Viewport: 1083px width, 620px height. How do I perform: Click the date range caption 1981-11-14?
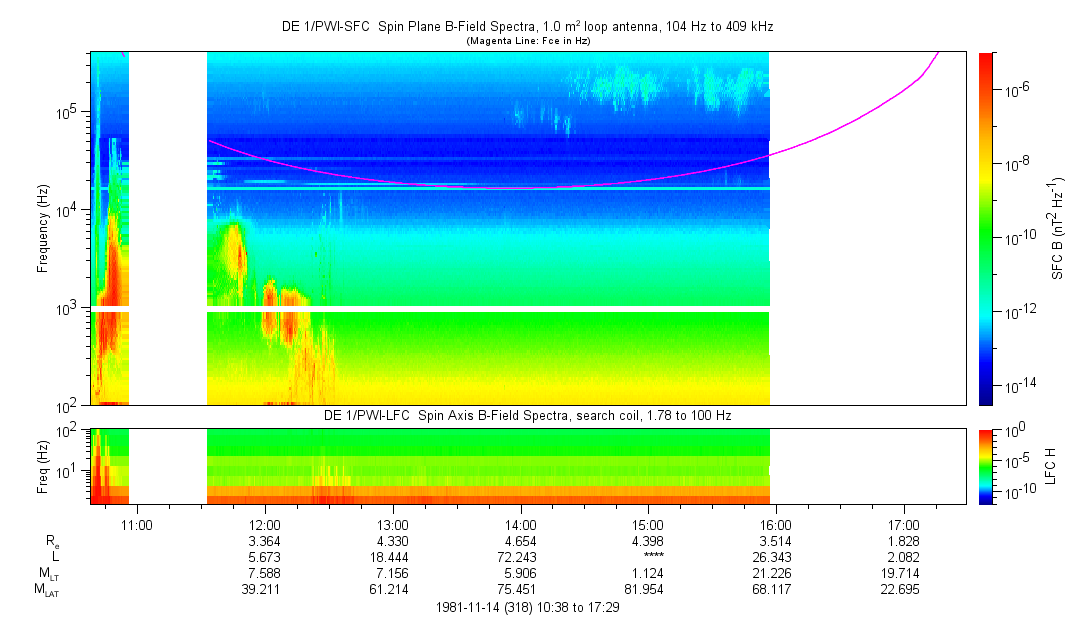527,607
